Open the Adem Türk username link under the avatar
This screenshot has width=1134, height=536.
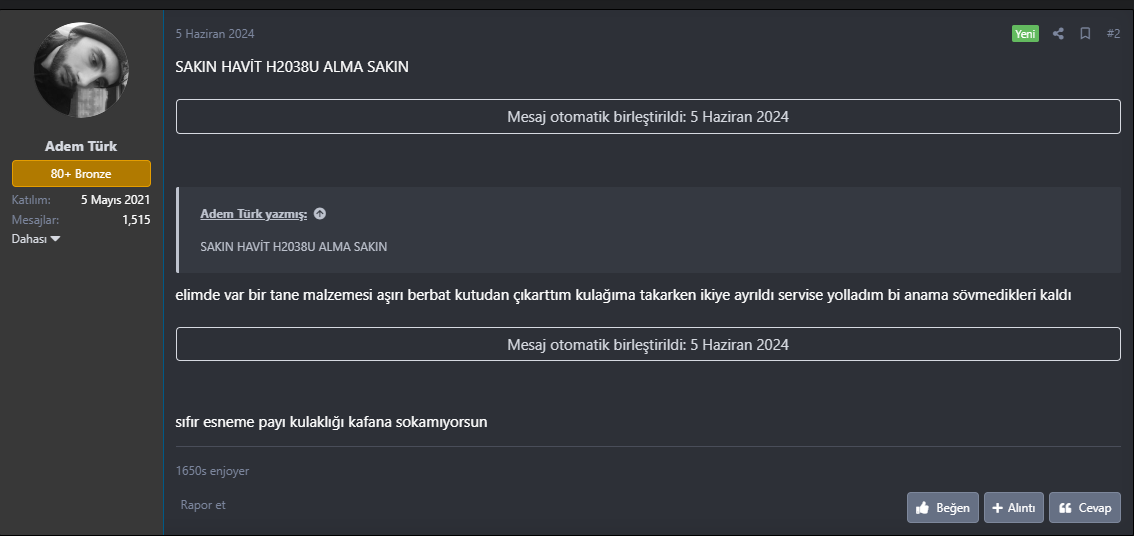81,146
